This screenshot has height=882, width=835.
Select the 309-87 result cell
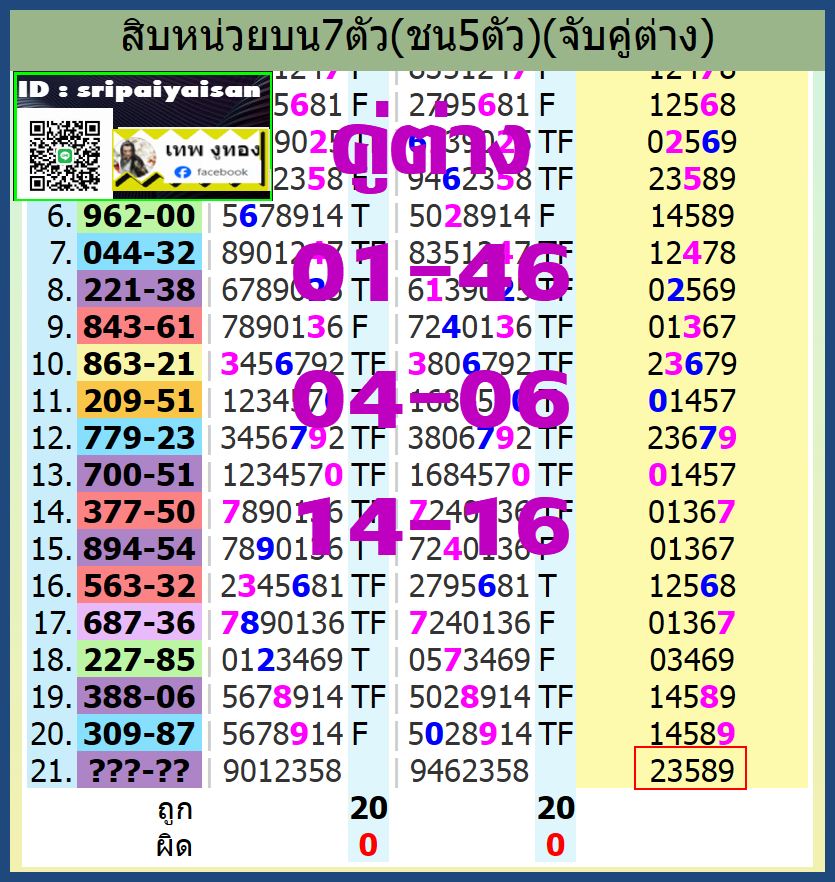[140, 733]
